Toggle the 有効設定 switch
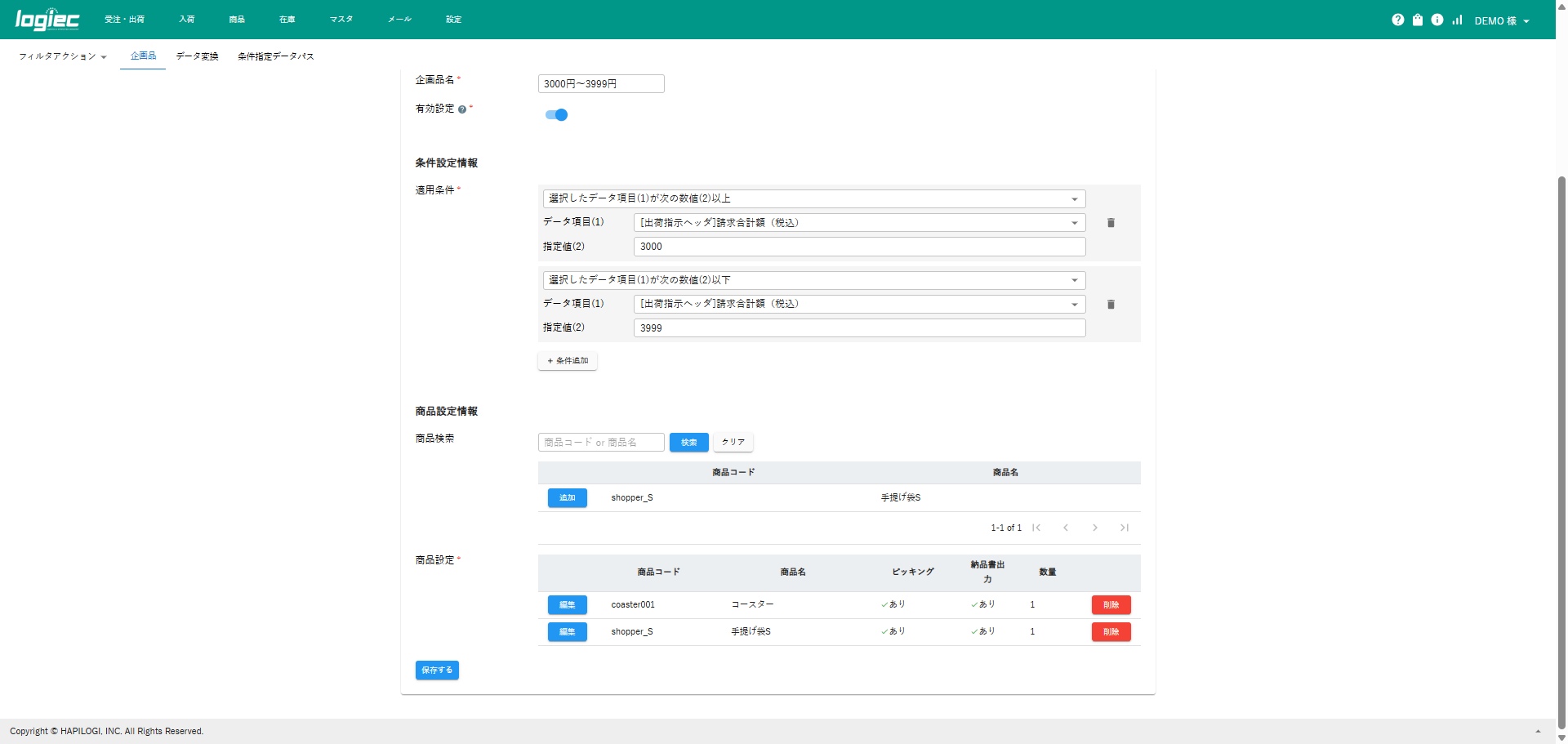This screenshot has width=1568, height=744. click(x=556, y=115)
